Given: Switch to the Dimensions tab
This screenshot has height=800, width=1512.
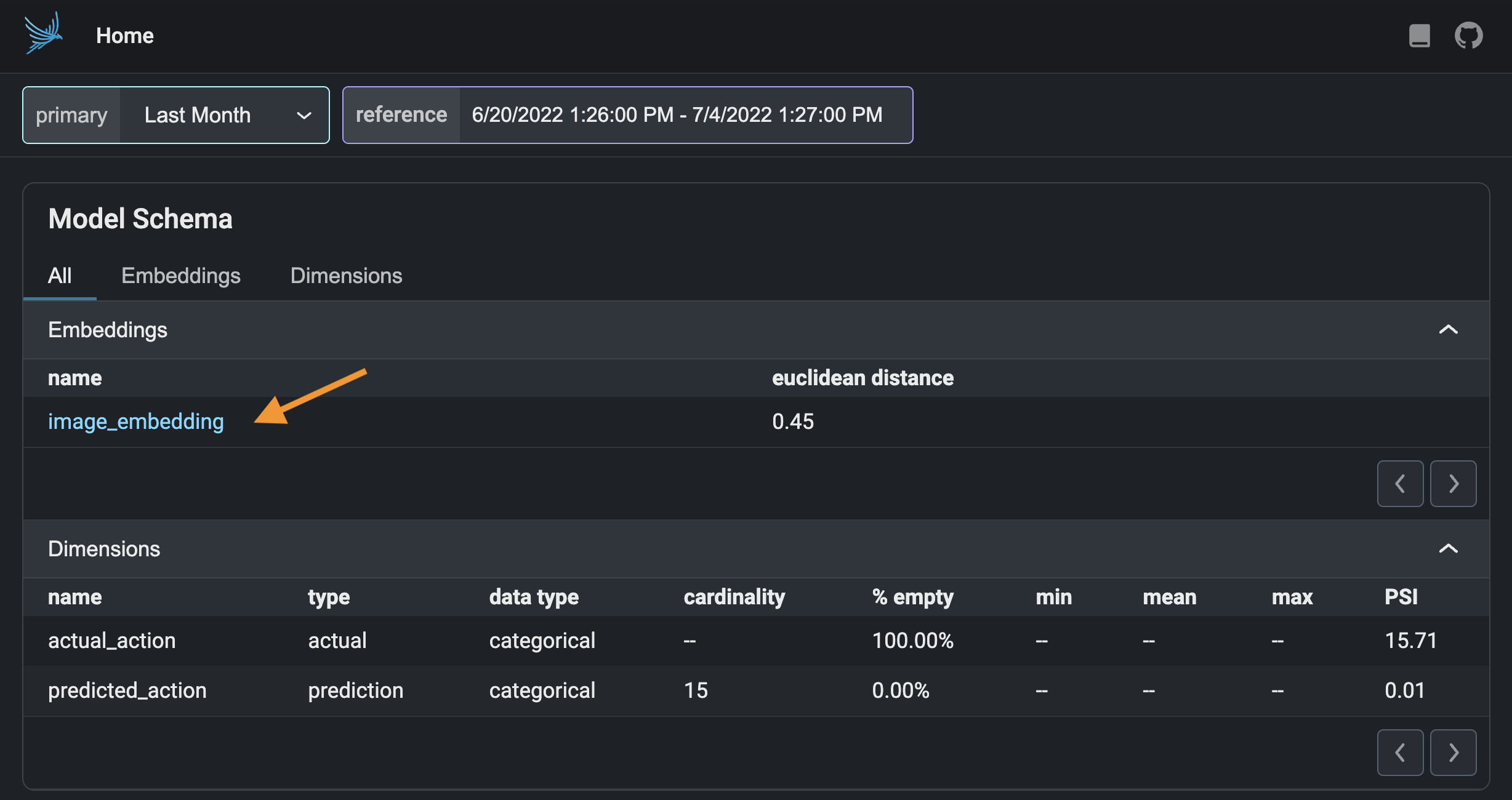Looking at the screenshot, I should [346, 276].
